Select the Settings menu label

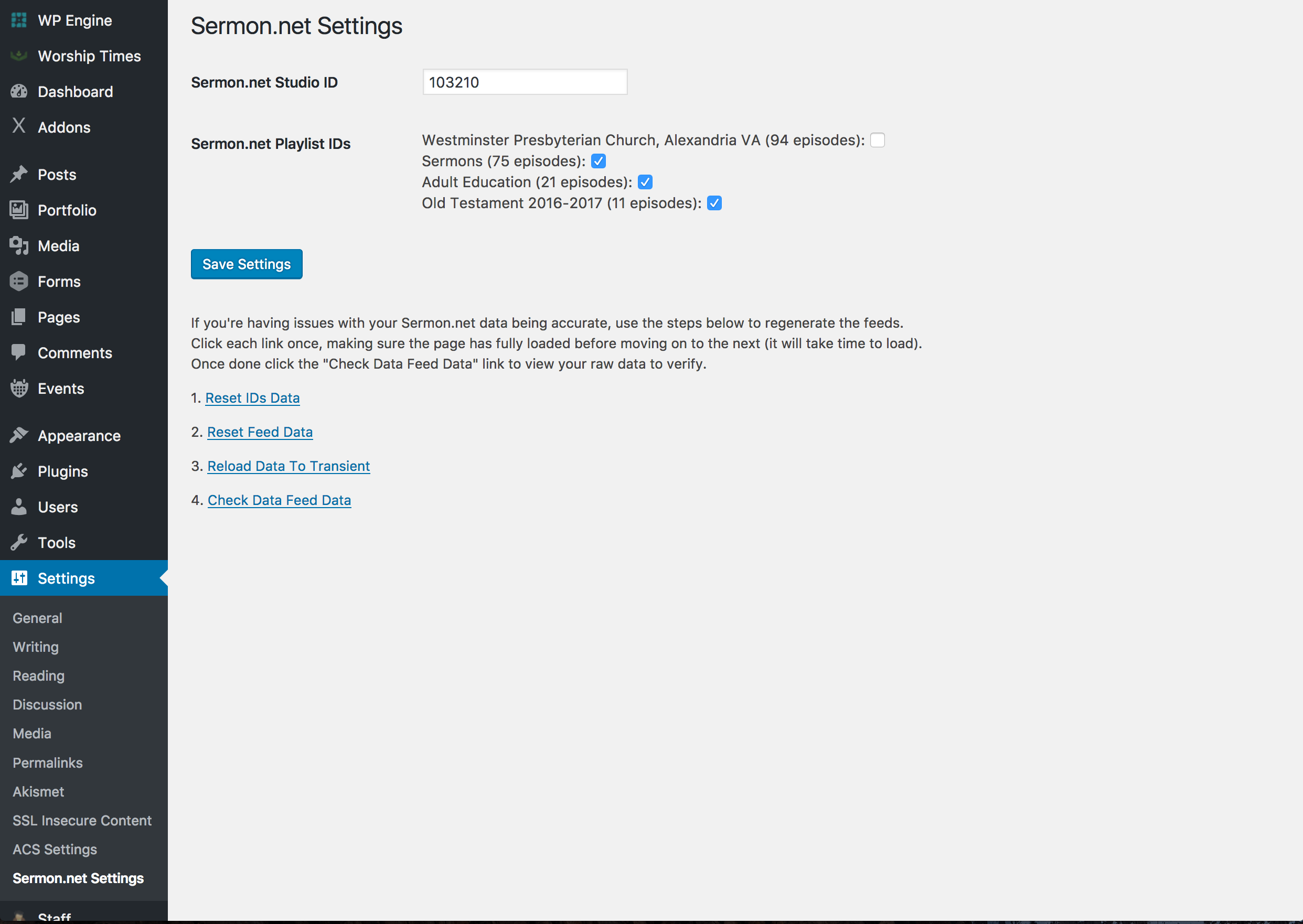(66, 578)
